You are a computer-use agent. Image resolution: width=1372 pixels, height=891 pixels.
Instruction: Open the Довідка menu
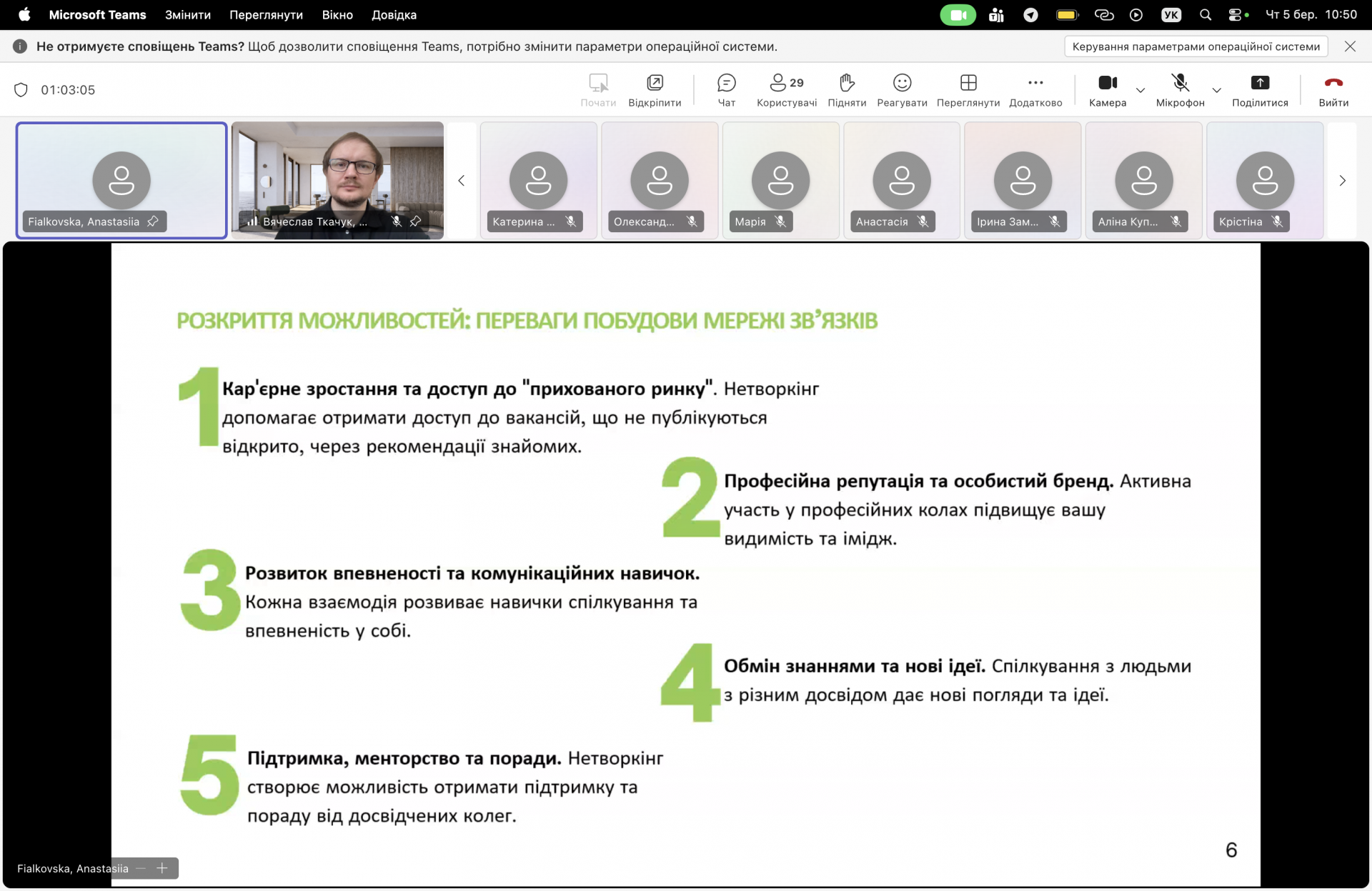pos(394,15)
